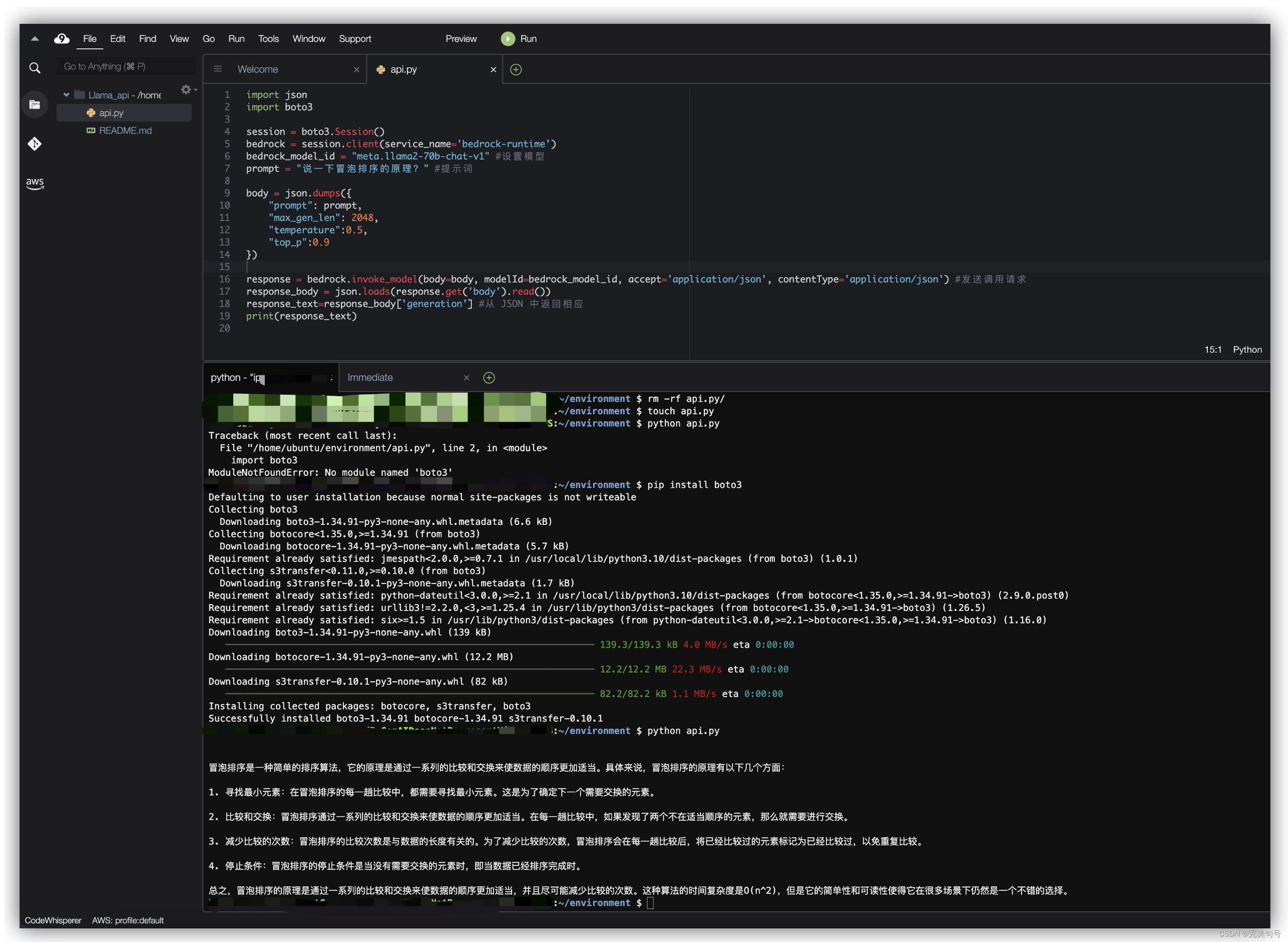Collapse the Llama_api folder
Image resolution: width=1288 pixels, height=942 pixels.
(x=66, y=95)
